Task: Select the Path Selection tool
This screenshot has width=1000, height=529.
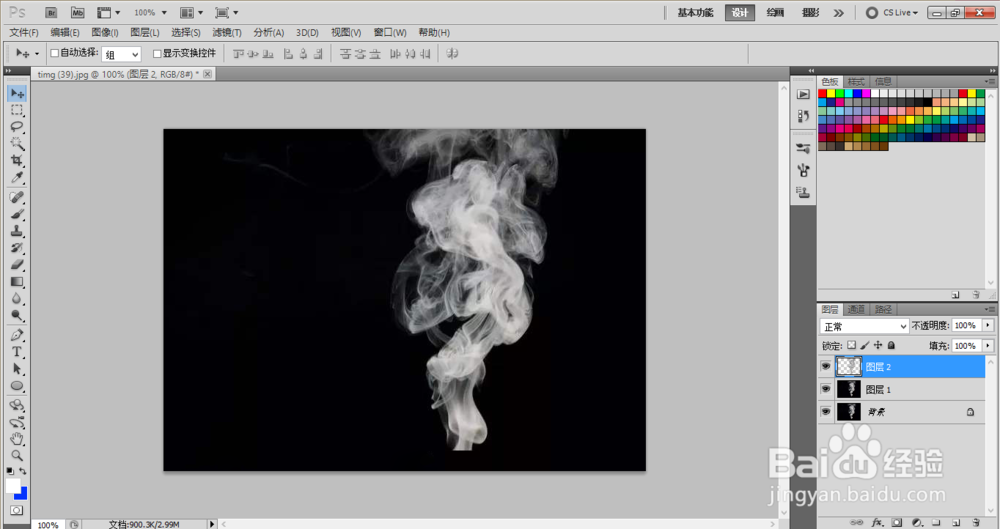Action: click(x=17, y=369)
